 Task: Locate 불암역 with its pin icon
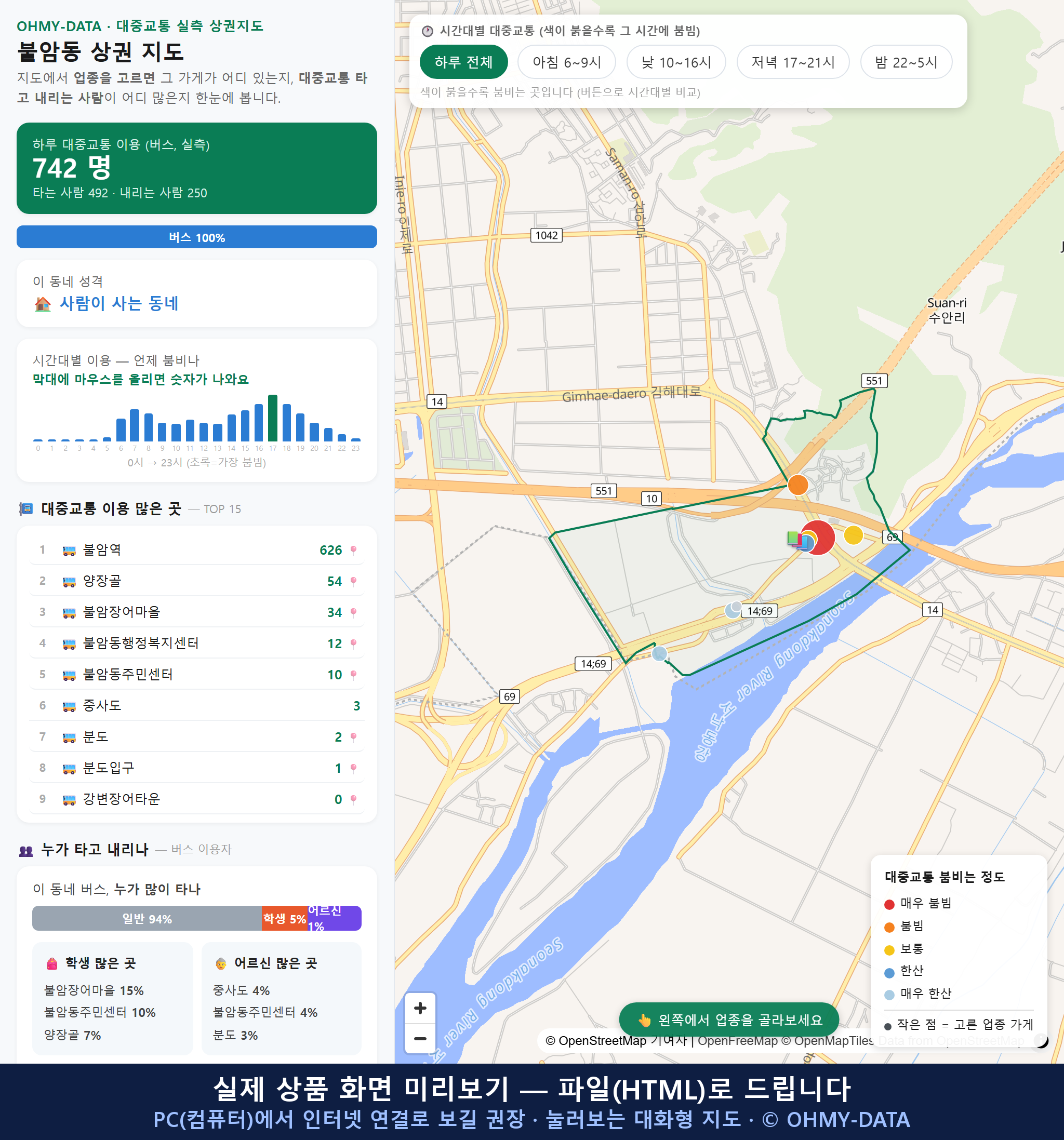click(x=353, y=551)
